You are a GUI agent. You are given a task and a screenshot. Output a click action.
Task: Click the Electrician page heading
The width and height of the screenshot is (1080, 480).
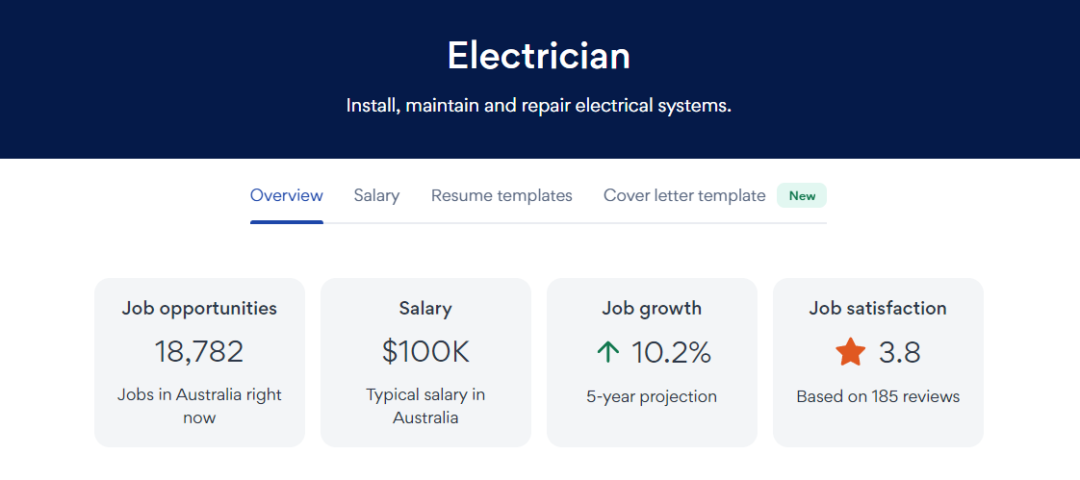tap(539, 56)
